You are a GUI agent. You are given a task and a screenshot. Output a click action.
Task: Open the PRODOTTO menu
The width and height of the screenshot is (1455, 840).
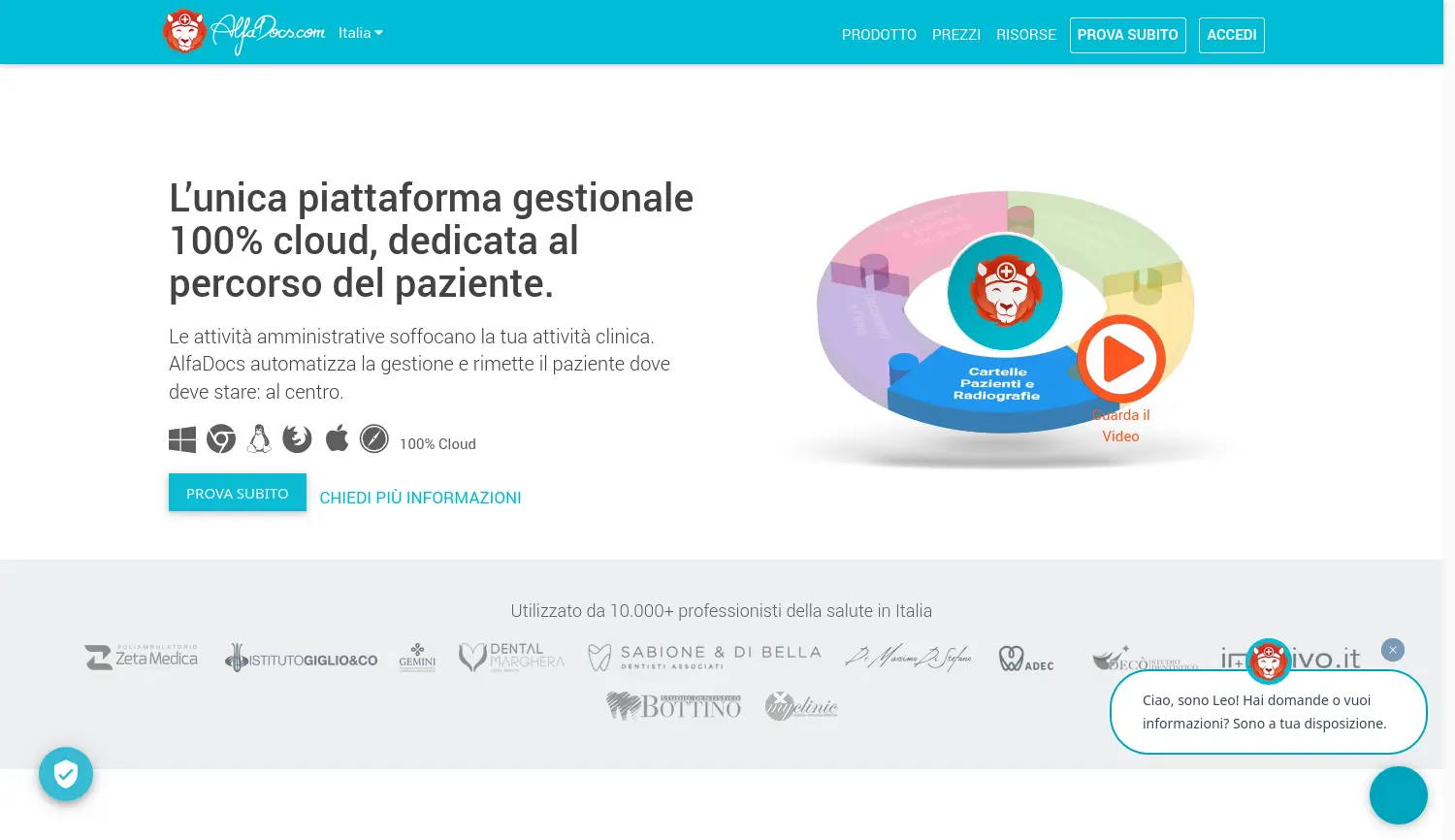pyautogui.click(x=879, y=34)
